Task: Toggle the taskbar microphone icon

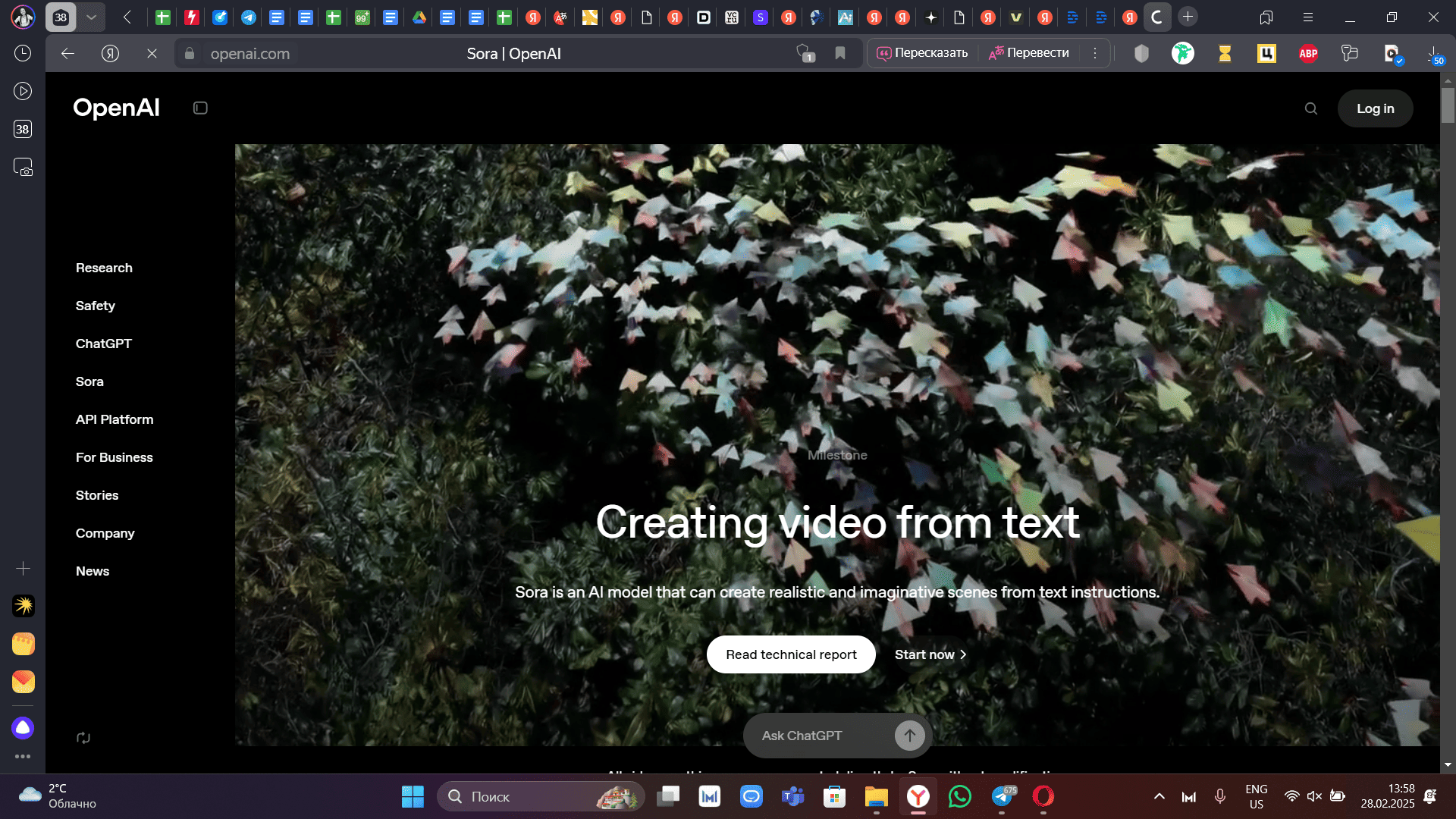Action: pyautogui.click(x=1219, y=796)
